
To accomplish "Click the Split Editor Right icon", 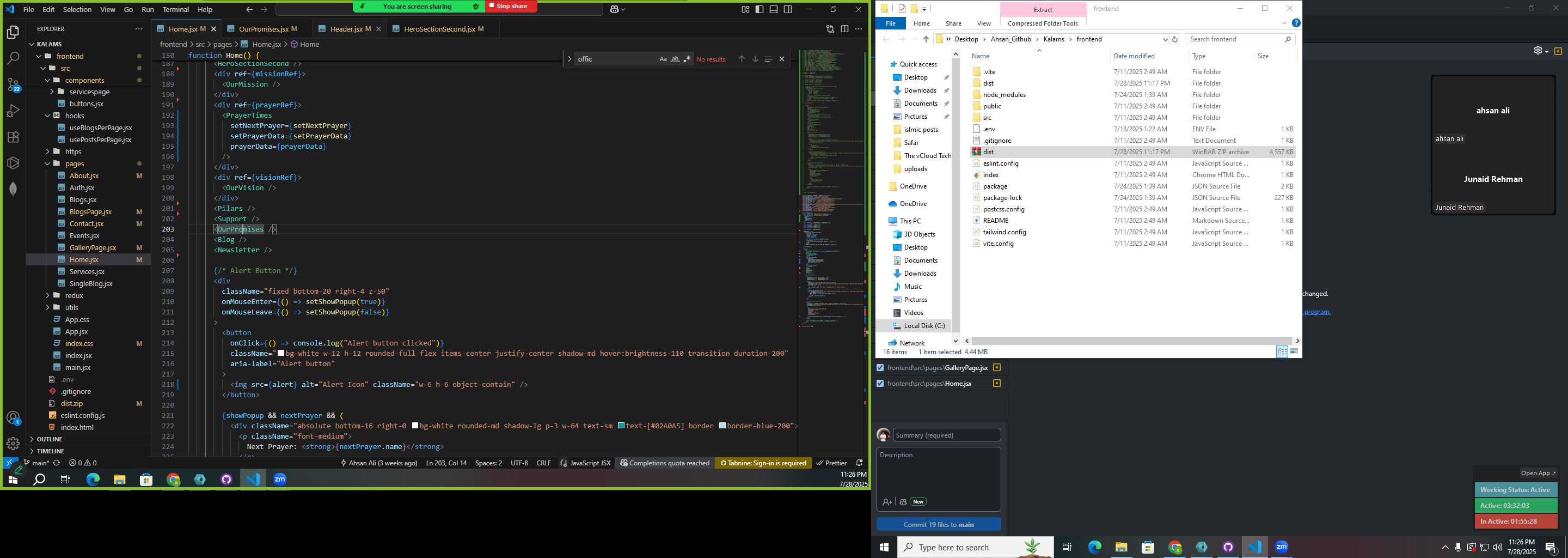I will pyautogui.click(x=844, y=29).
